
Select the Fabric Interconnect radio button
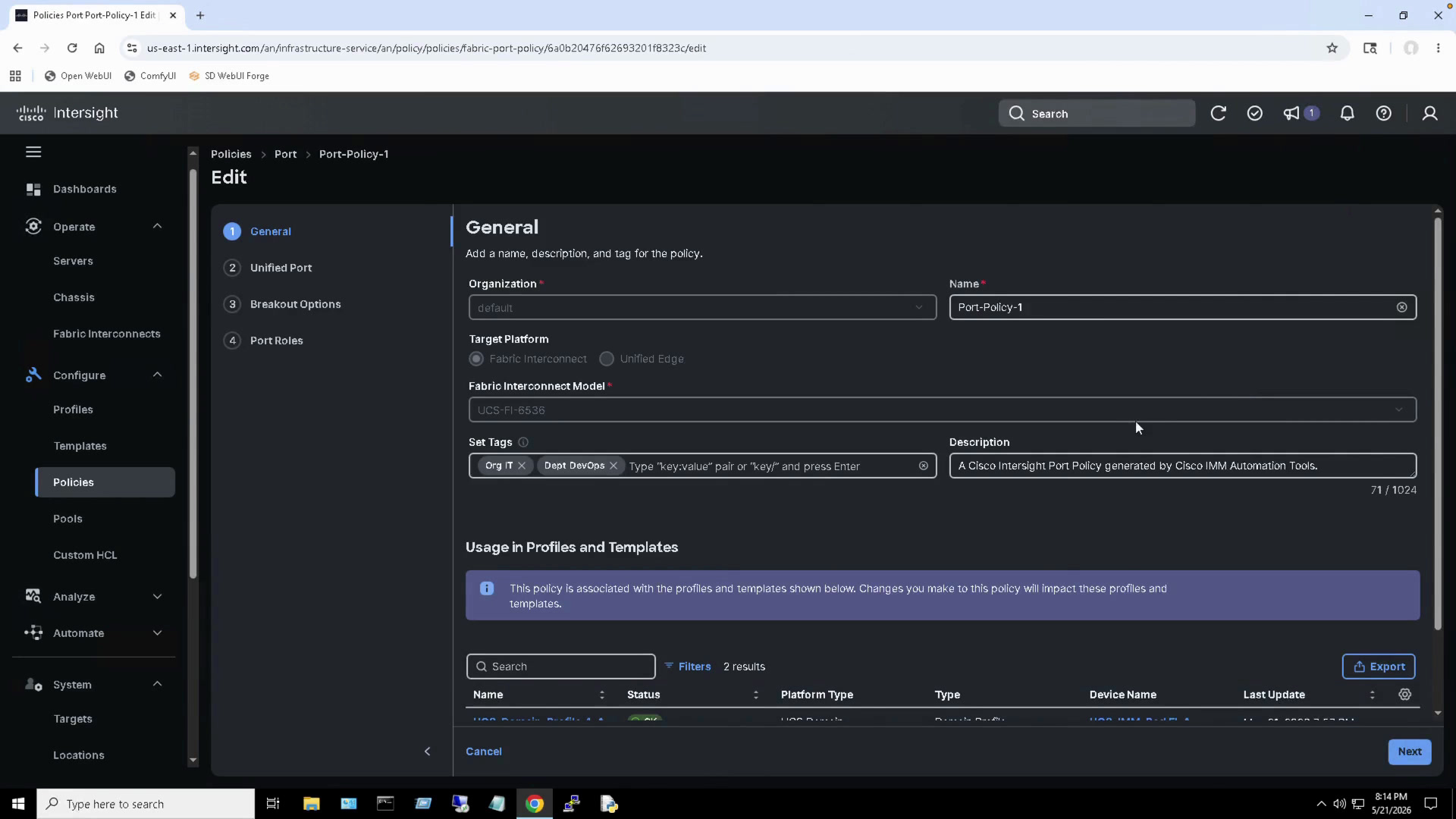(x=476, y=359)
